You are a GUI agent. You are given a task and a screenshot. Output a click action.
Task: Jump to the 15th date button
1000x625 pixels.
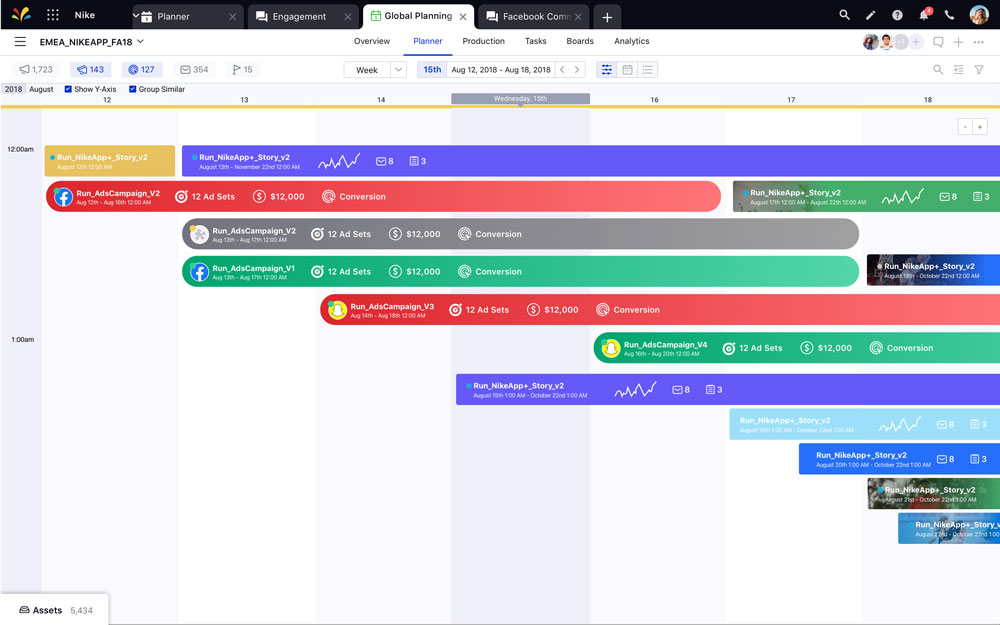432,70
